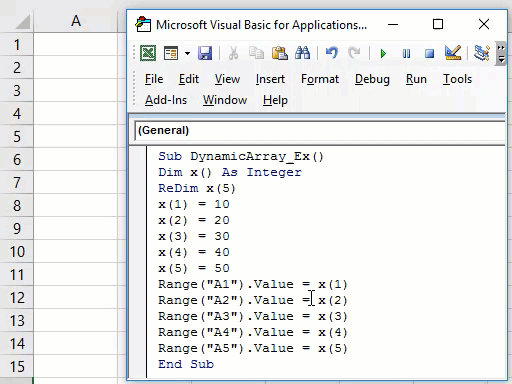Viewport: 512px width, 384px height.
Task: Open the (General) object dropdown
Action: click(x=320, y=130)
